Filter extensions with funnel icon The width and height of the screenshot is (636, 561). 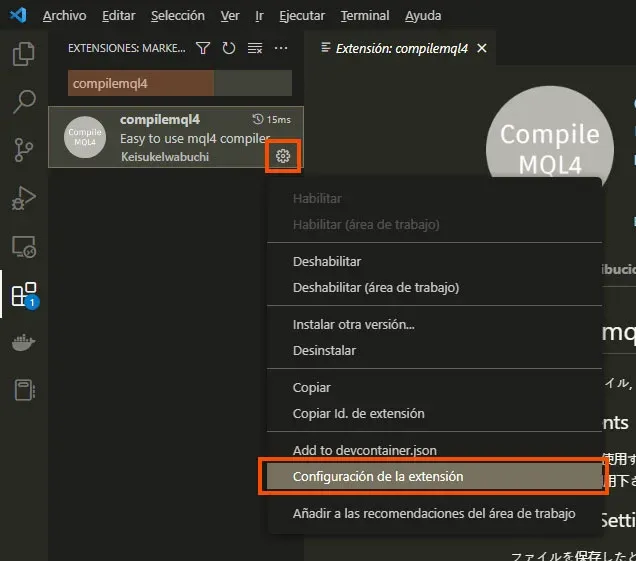[x=203, y=48]
